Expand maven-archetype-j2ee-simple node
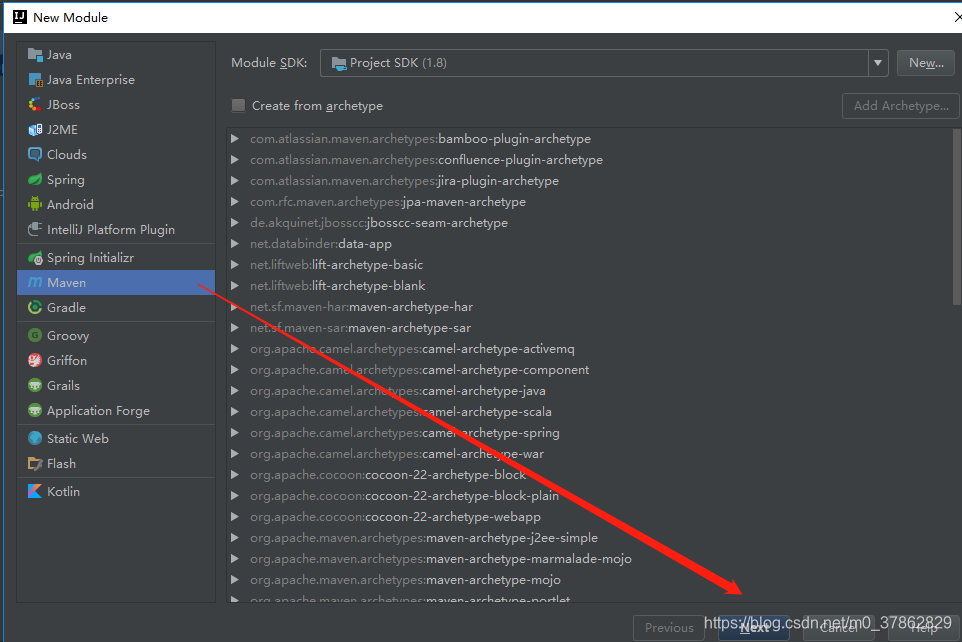 point(234,538)
